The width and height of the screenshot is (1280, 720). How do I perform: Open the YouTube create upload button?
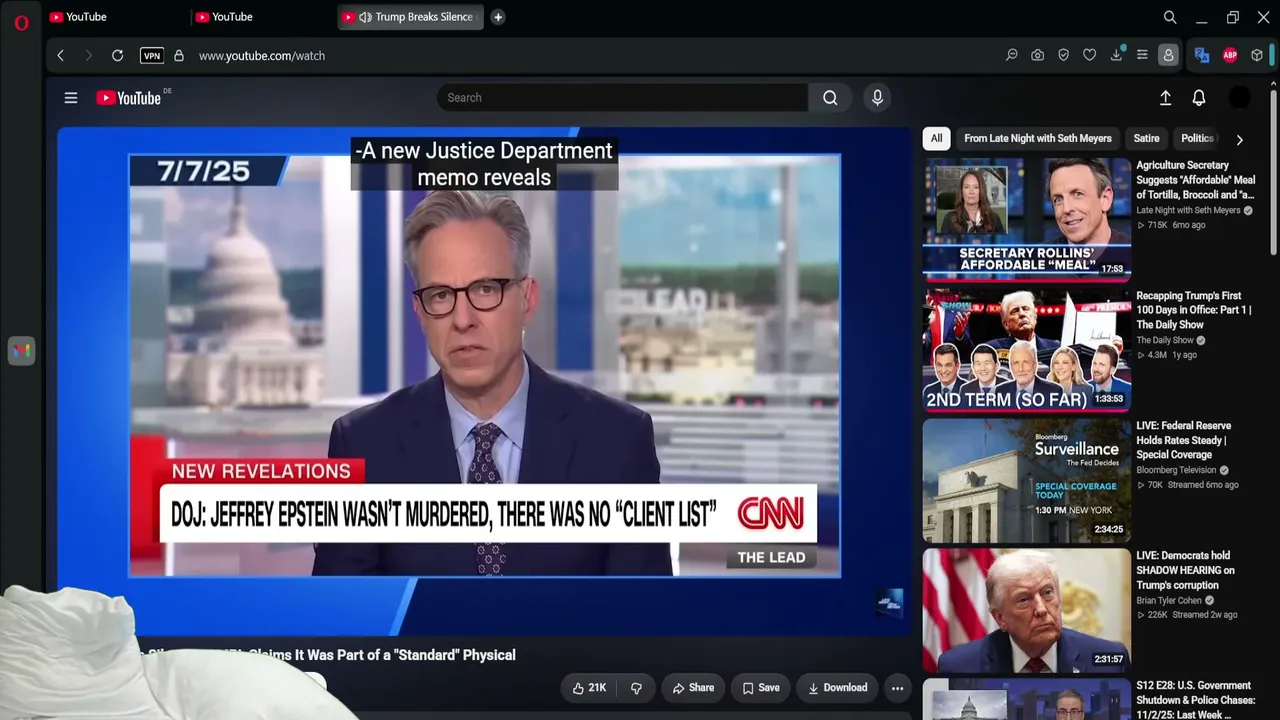pyautogui.click(x=1165, y=98)
